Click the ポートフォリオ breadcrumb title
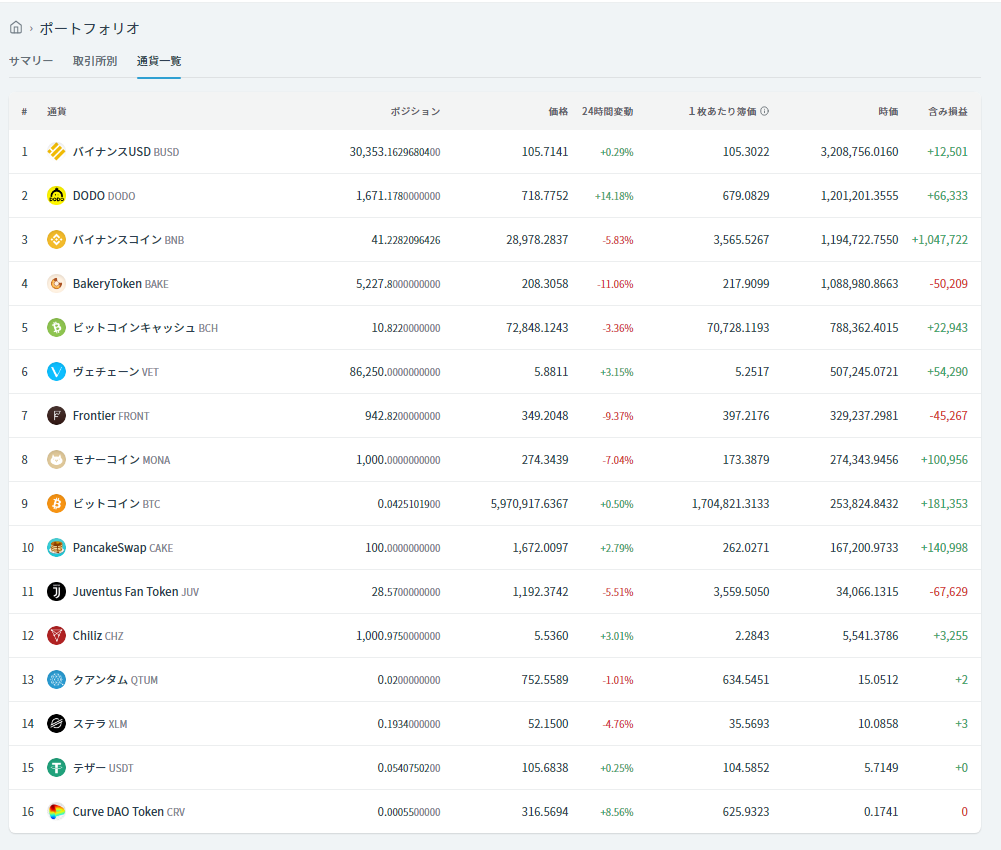Viewport: 1001px width, 850px height. point(89,28)
